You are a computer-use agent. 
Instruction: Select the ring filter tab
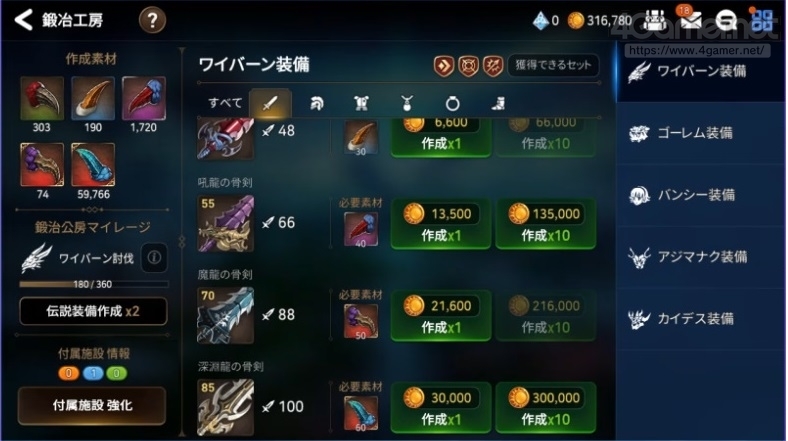(x=452, y=103)
